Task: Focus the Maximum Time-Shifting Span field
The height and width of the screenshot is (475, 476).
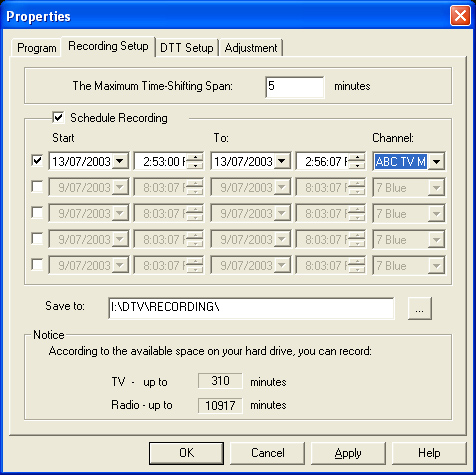Action: click(x=295, y=87)
